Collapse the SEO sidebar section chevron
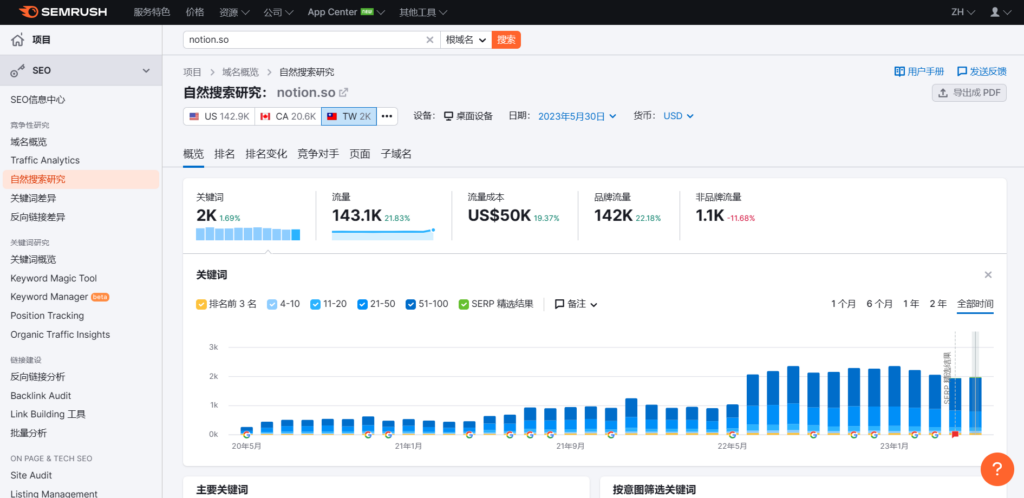 [x=146, y=70]
